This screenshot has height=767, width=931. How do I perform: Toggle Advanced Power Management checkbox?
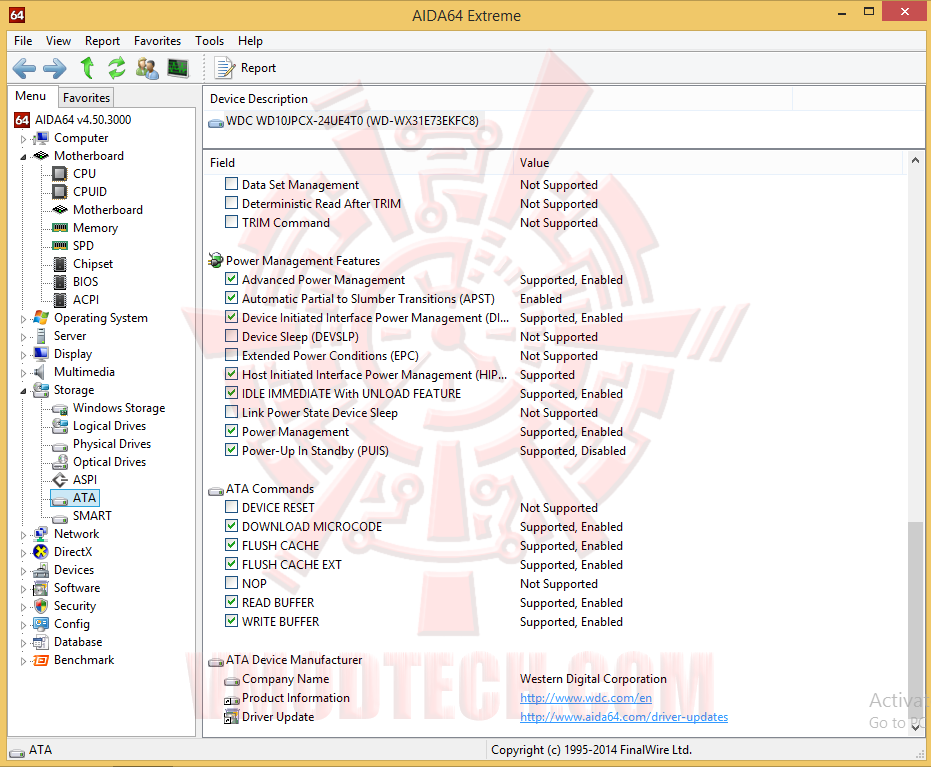click(x=232, y=279)
